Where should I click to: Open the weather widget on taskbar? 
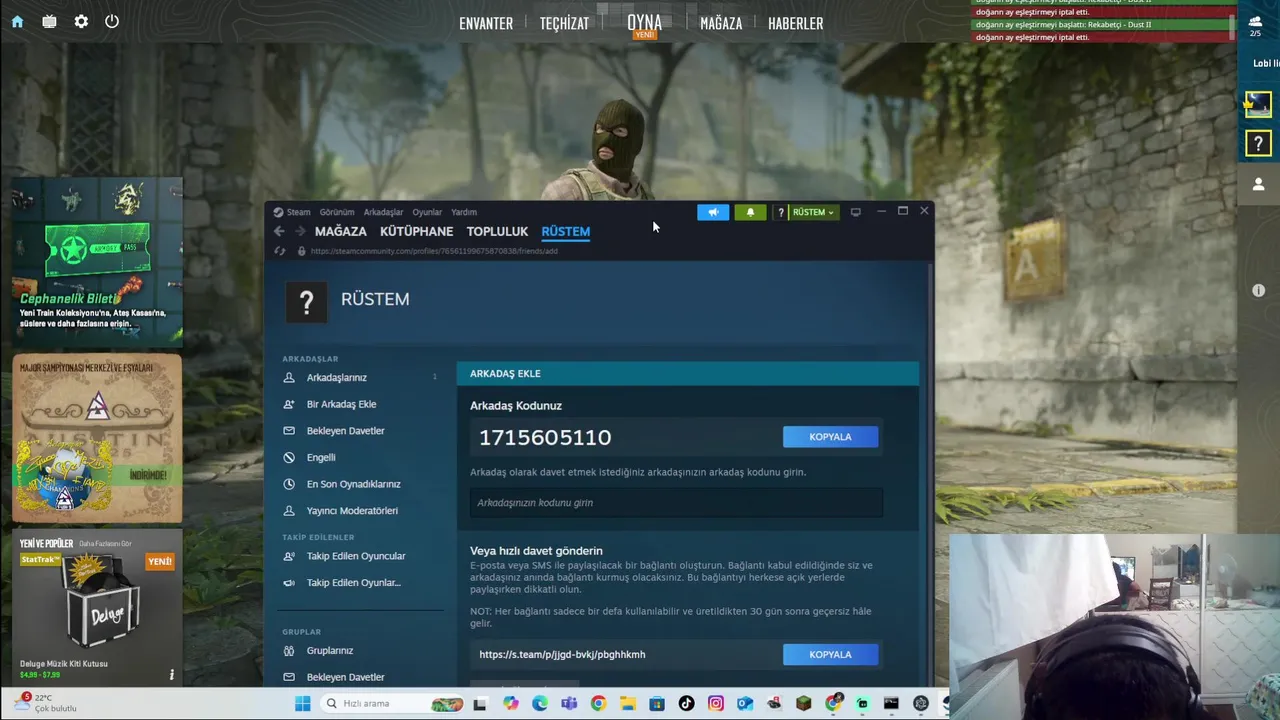tap(46, 703)
